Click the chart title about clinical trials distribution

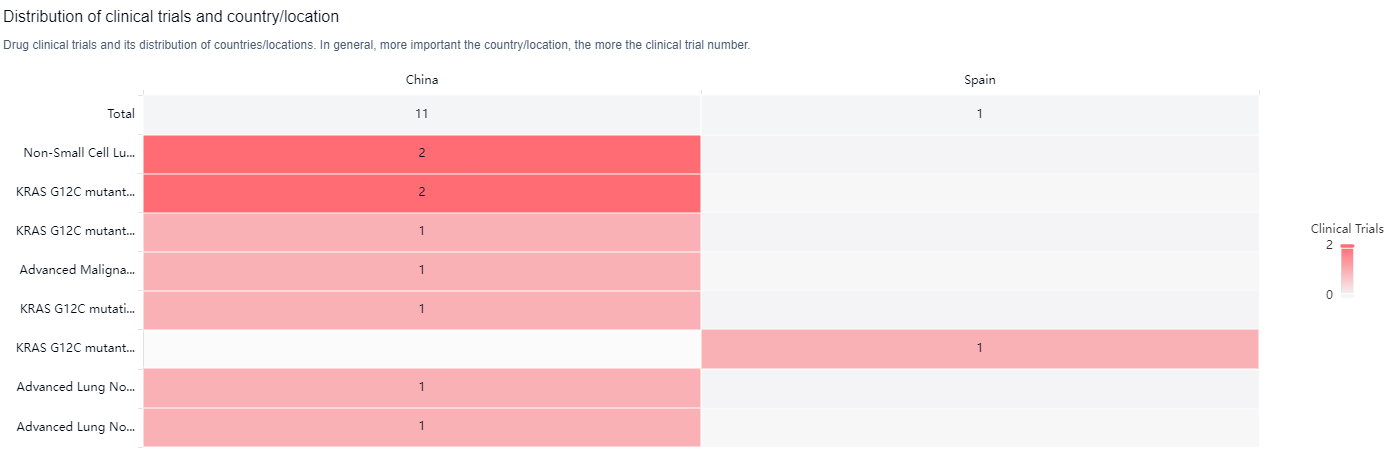click(x=171, y=17)
